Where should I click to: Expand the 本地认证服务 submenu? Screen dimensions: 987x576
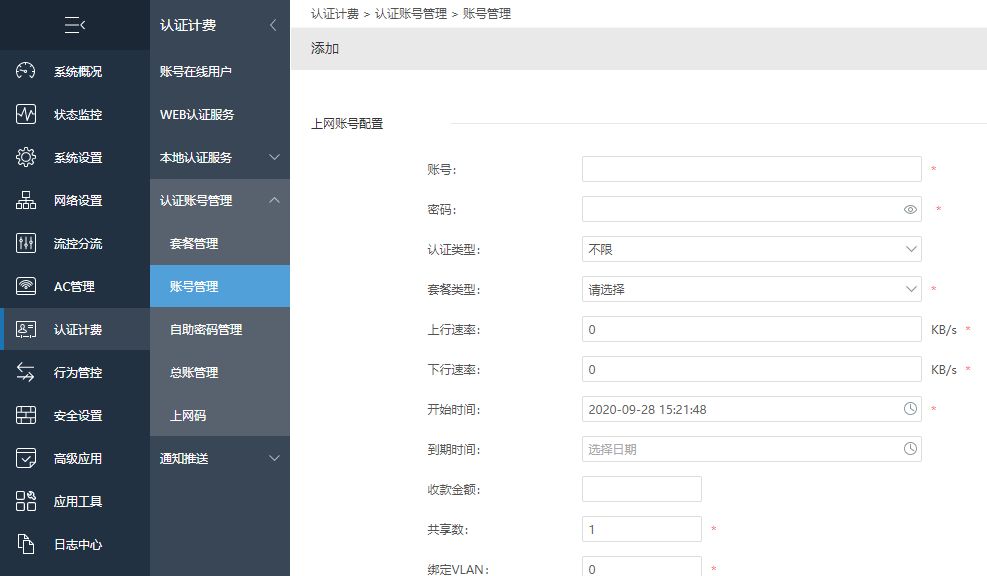point(275,158)
